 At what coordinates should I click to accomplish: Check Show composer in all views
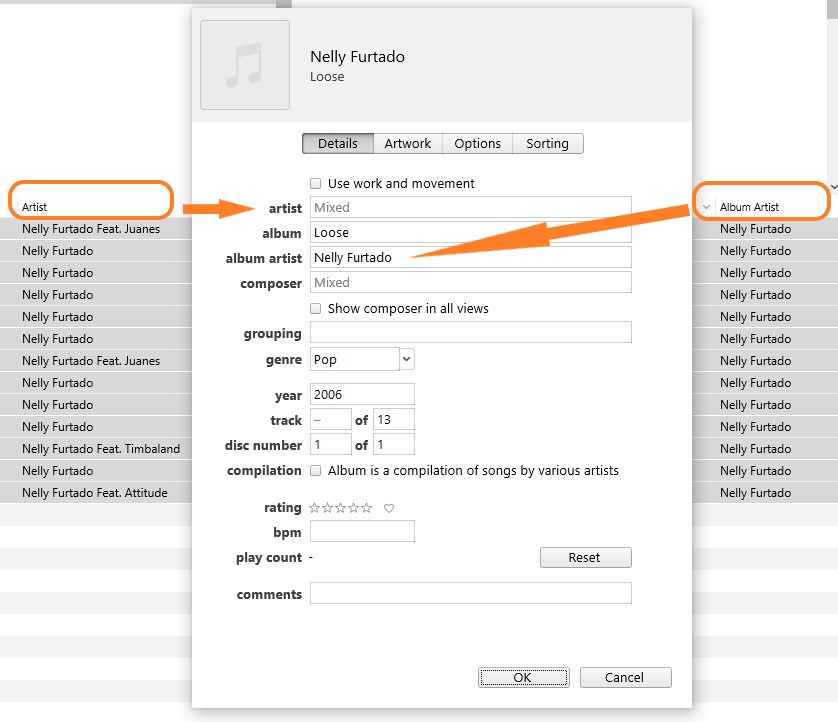(316, 308)
